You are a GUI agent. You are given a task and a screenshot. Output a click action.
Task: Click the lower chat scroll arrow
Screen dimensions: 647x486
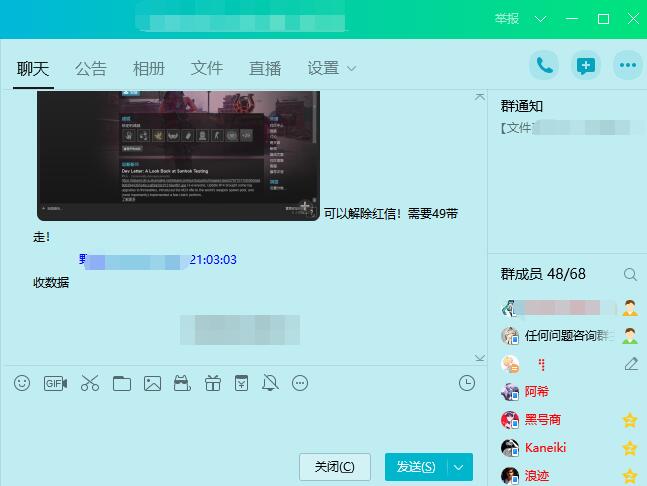coord(479,357)
